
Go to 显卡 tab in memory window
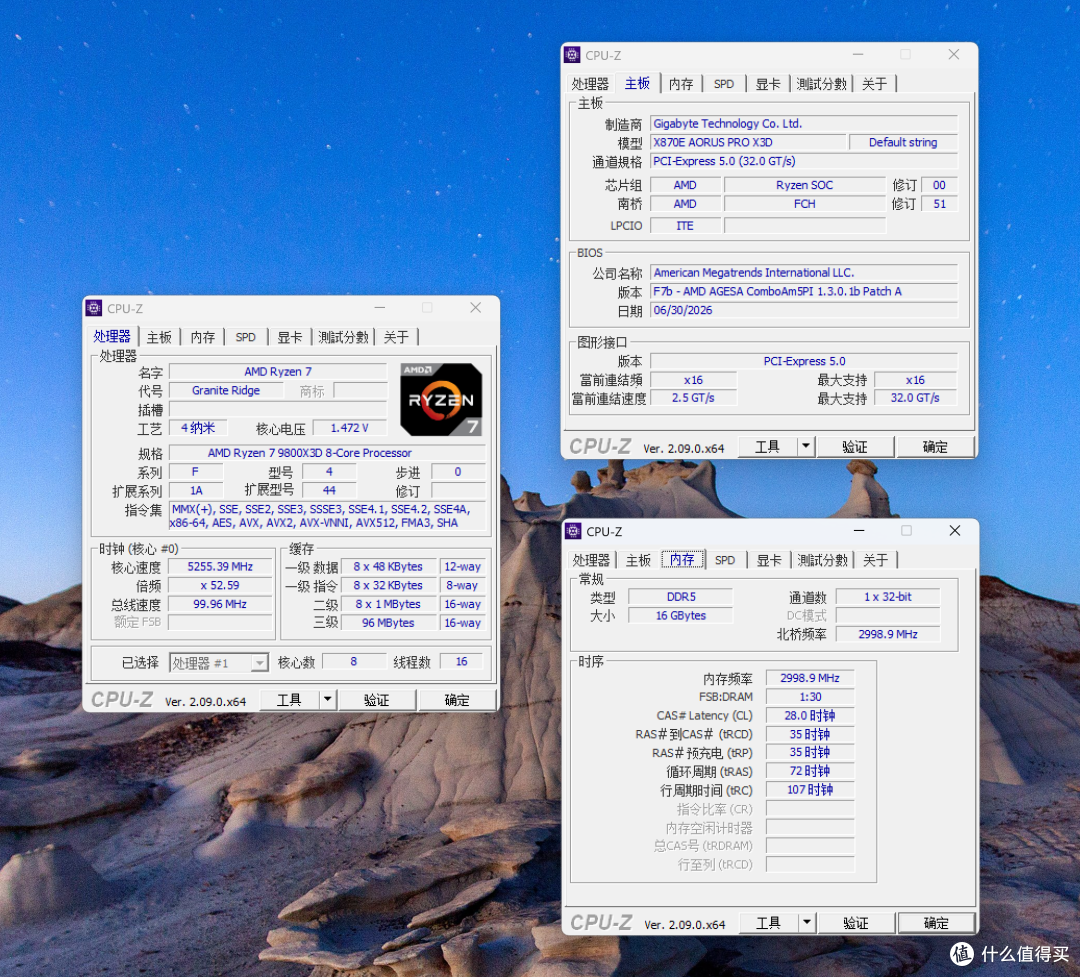(769, 560)
